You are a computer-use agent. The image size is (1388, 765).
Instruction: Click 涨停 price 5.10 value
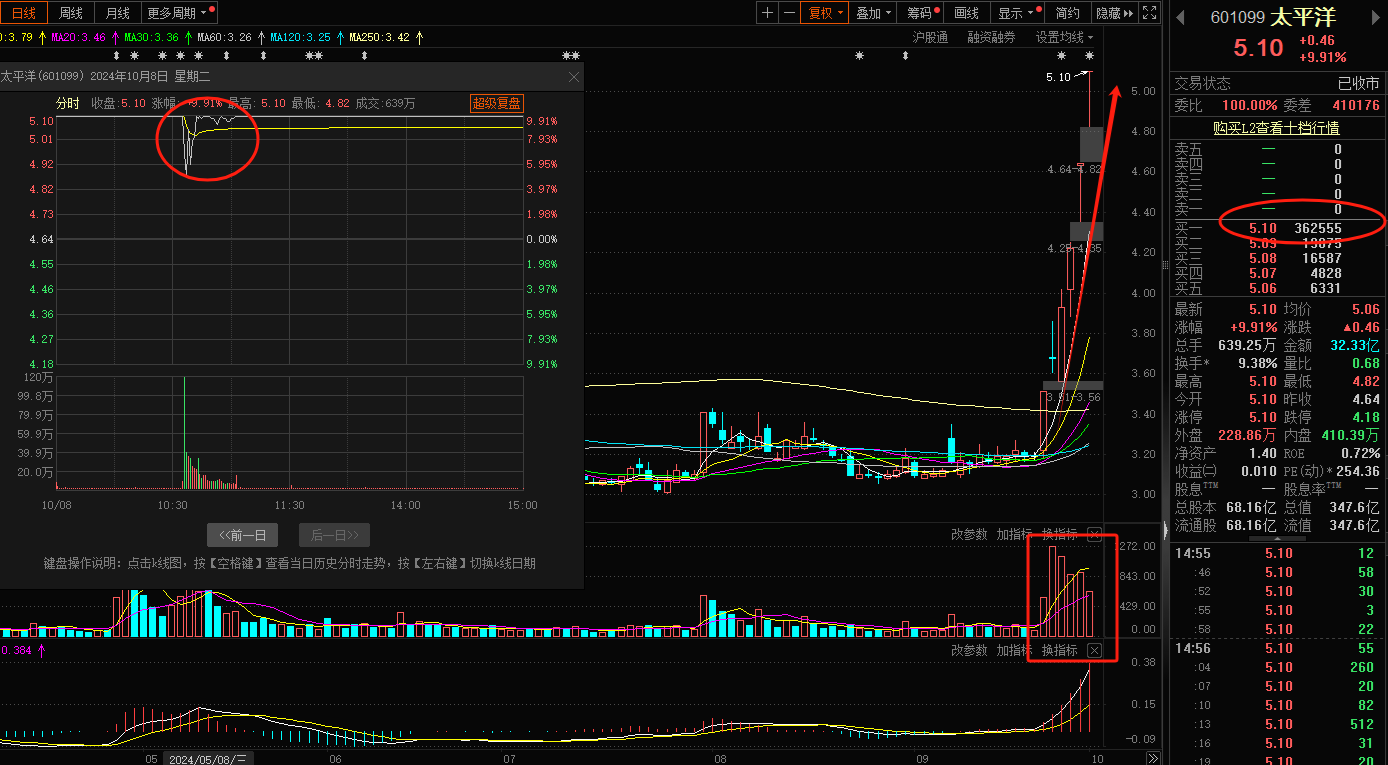[x=1262, y=417]
